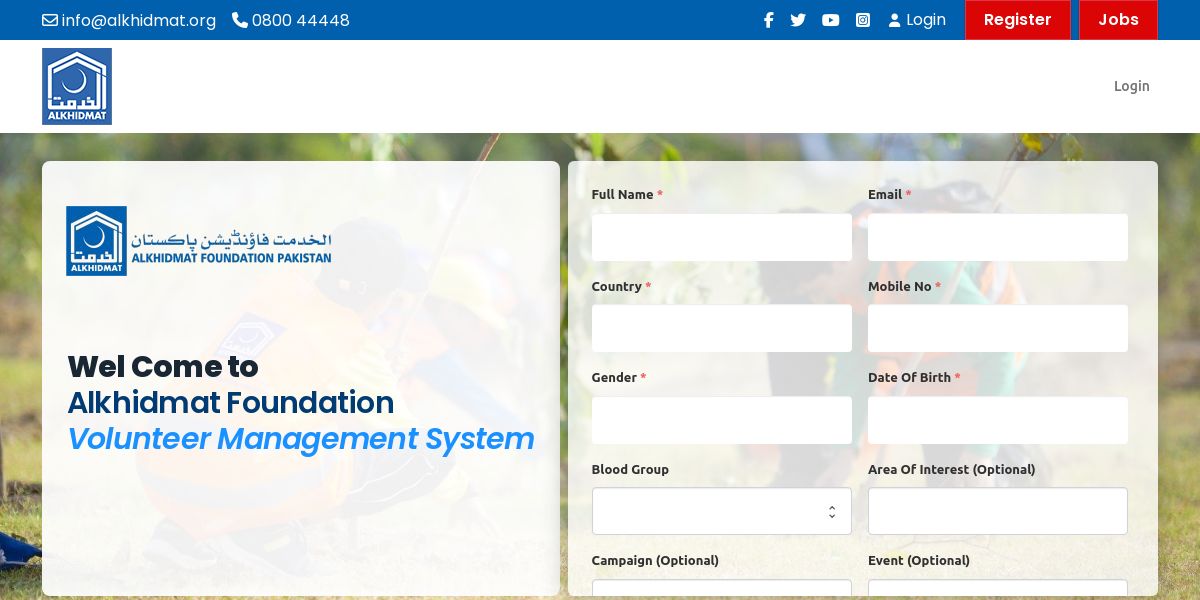Viewport: 1200px width, 600px height.
Task: Click the red Register button
Action: [x=1017, y=20]
